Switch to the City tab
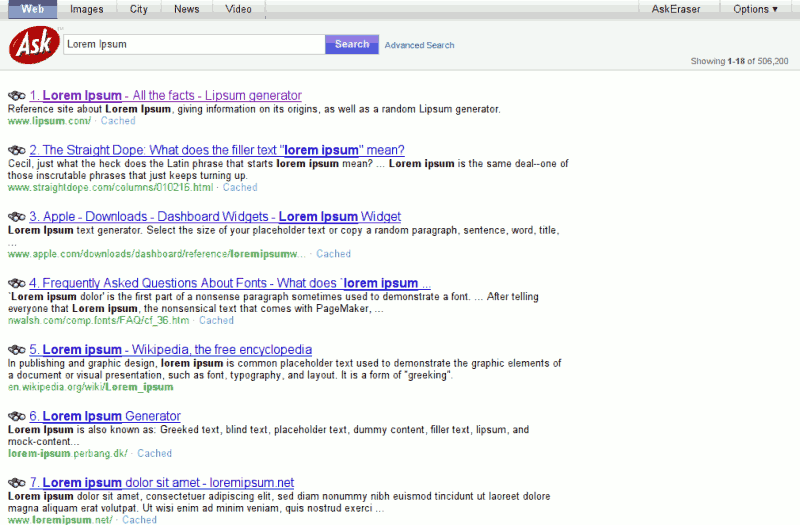Image resolution: width=800 pixels, height=525 pixels. (139, 9)
